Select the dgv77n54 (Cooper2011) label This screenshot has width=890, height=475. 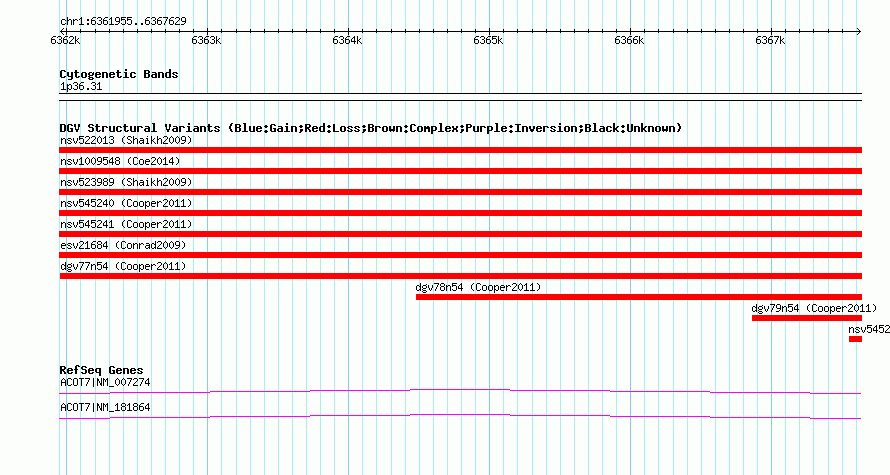point(123,266)
